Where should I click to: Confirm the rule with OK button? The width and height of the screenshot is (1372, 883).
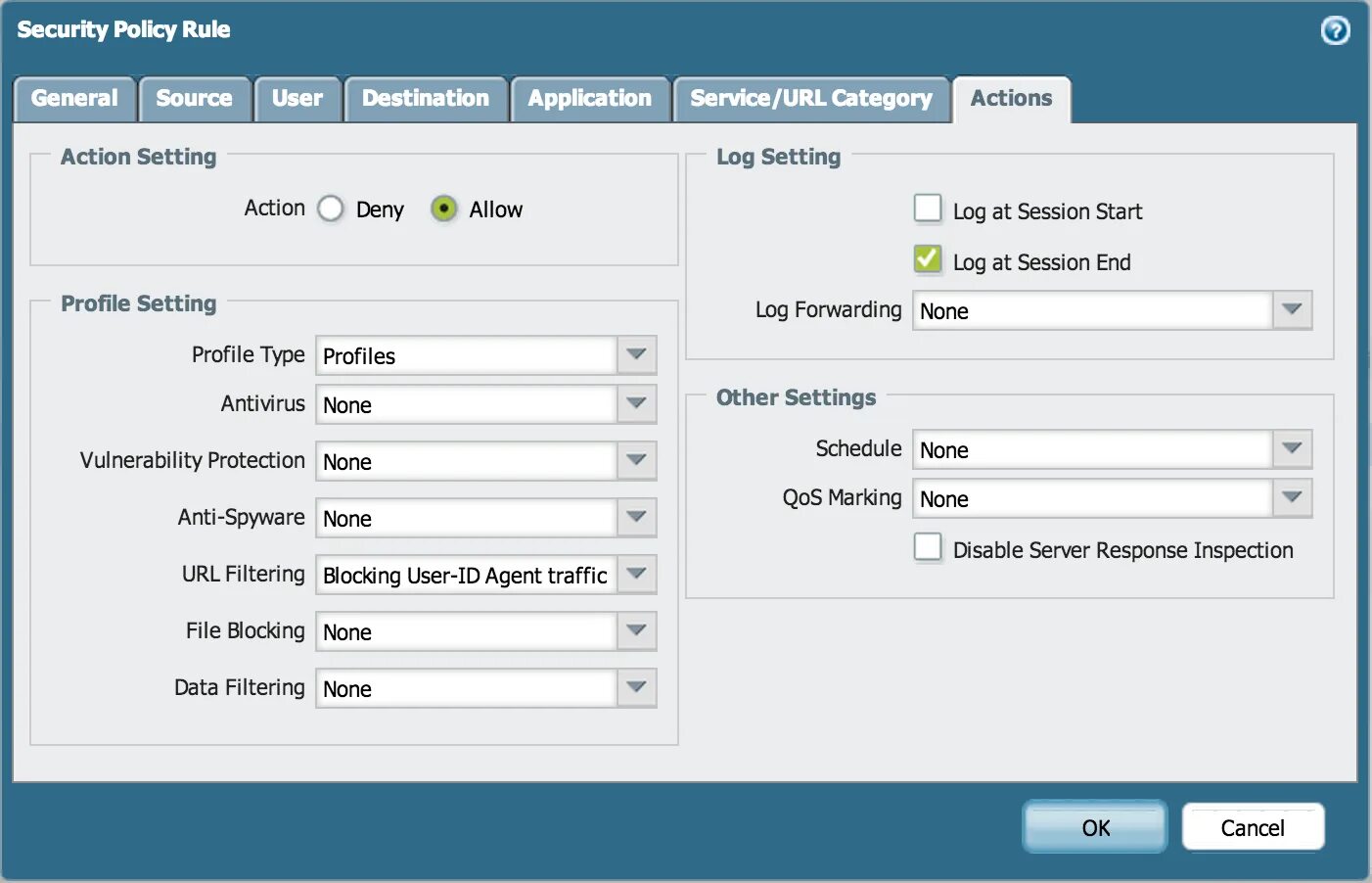click(1095, 827)
